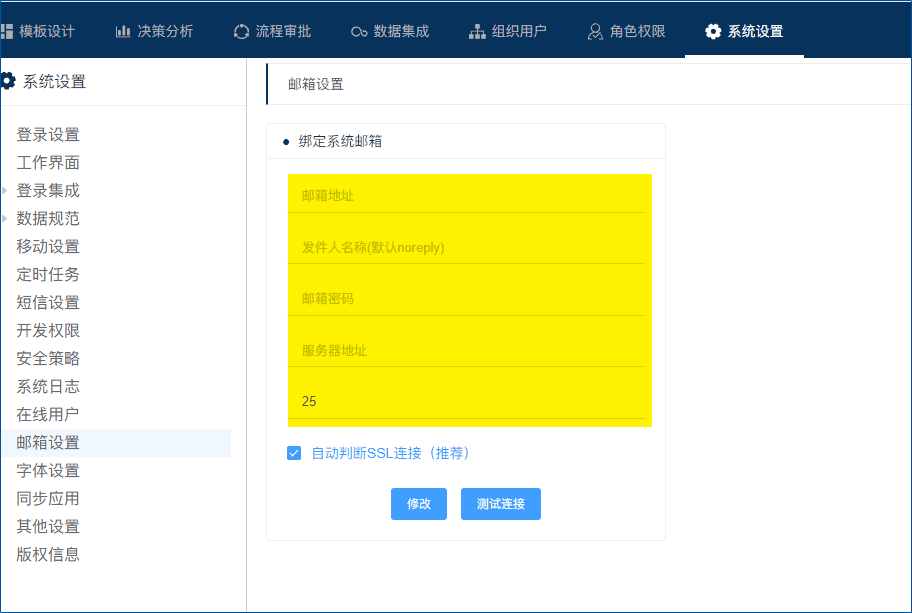
Task: Click the gear icon beside sidebar 系统设置 title
Action: click(8, 81)
